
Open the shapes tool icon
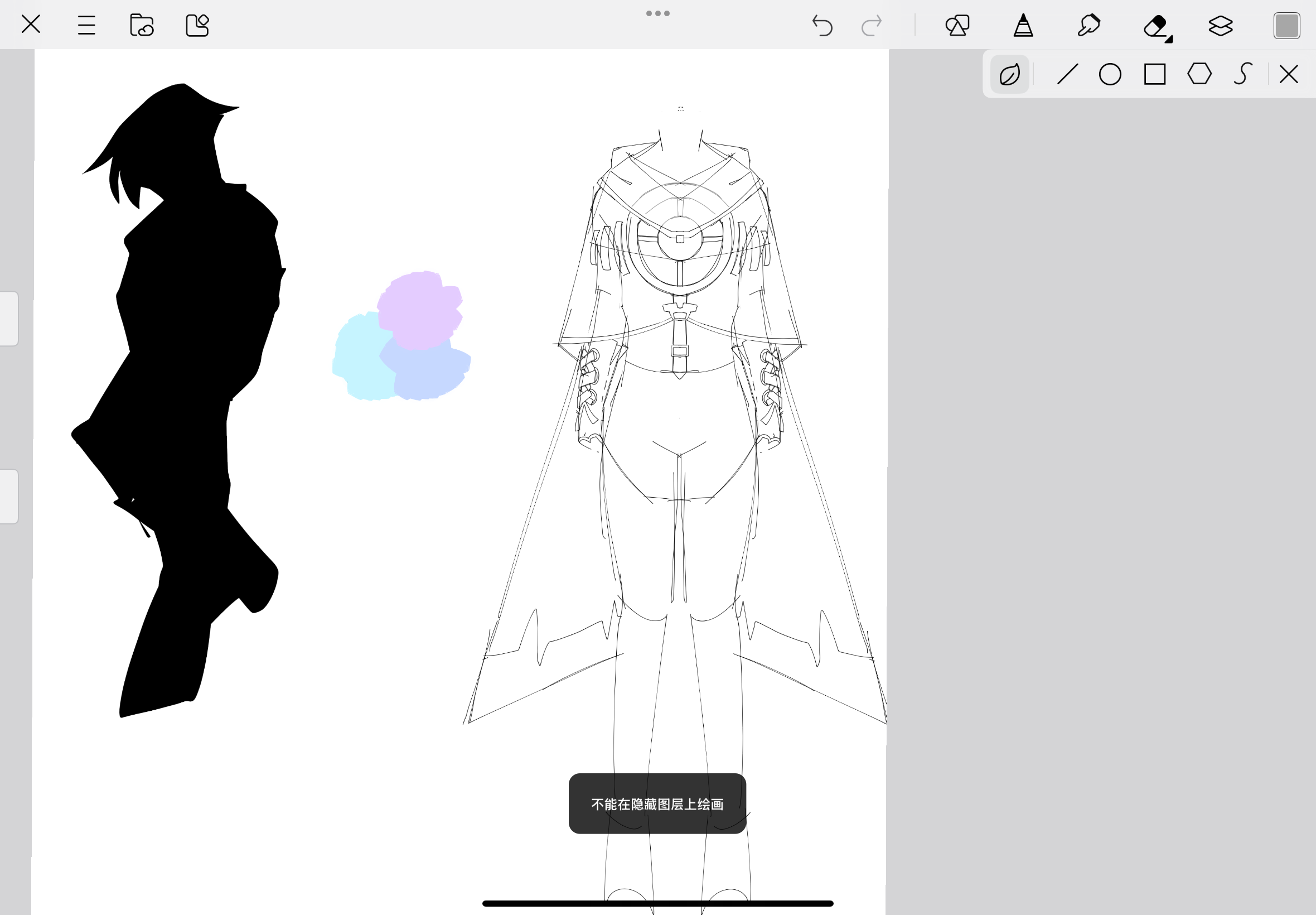957,25
